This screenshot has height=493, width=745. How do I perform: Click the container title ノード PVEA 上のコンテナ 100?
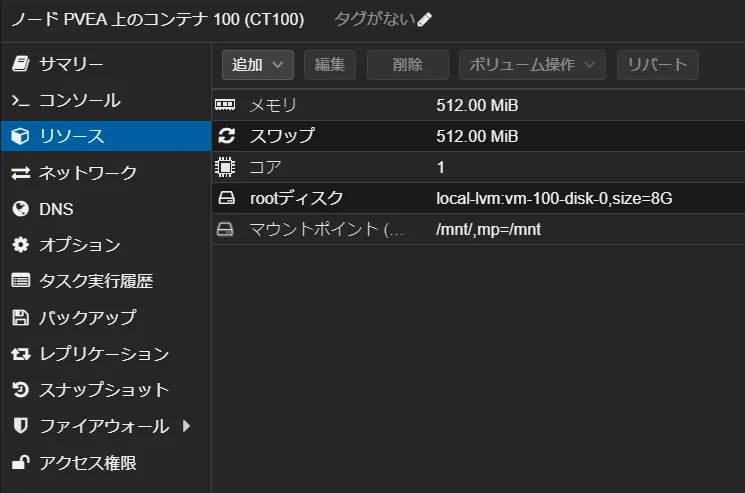[x=158, y=19]
